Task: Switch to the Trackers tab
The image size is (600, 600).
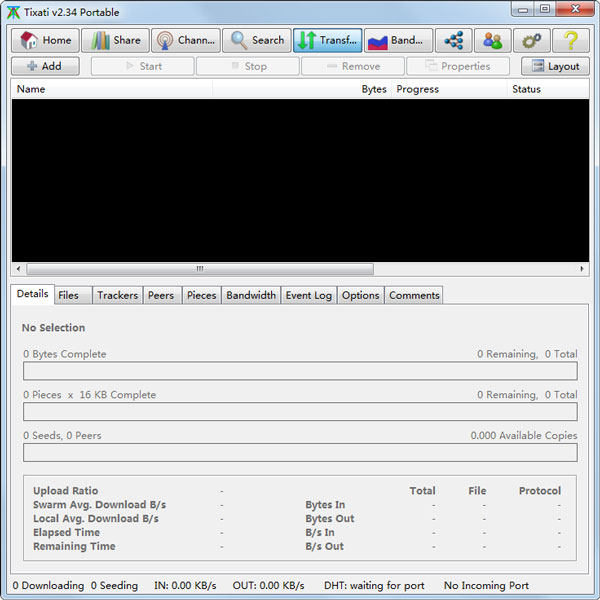Action: (117, 295)
